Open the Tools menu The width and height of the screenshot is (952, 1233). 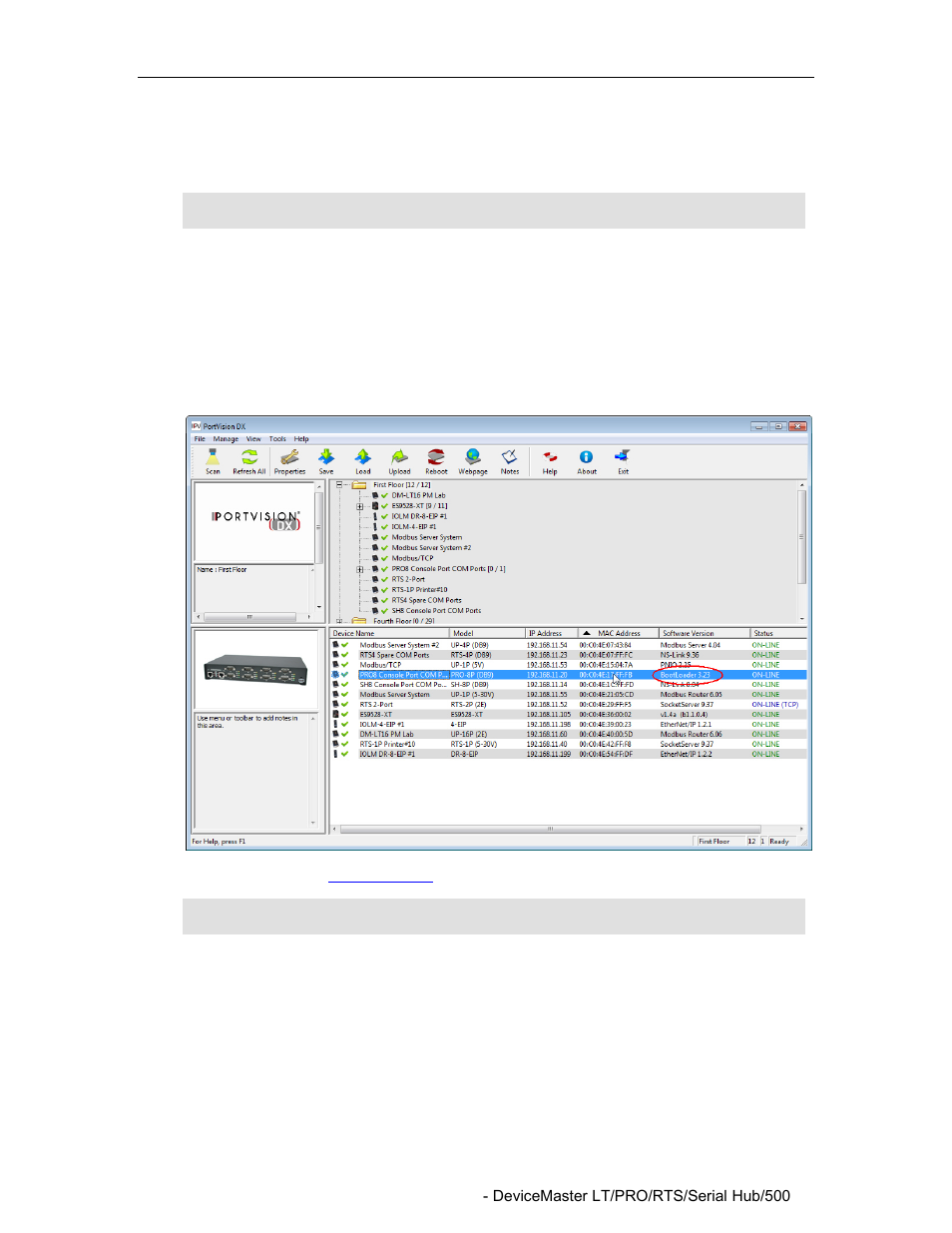277,438
